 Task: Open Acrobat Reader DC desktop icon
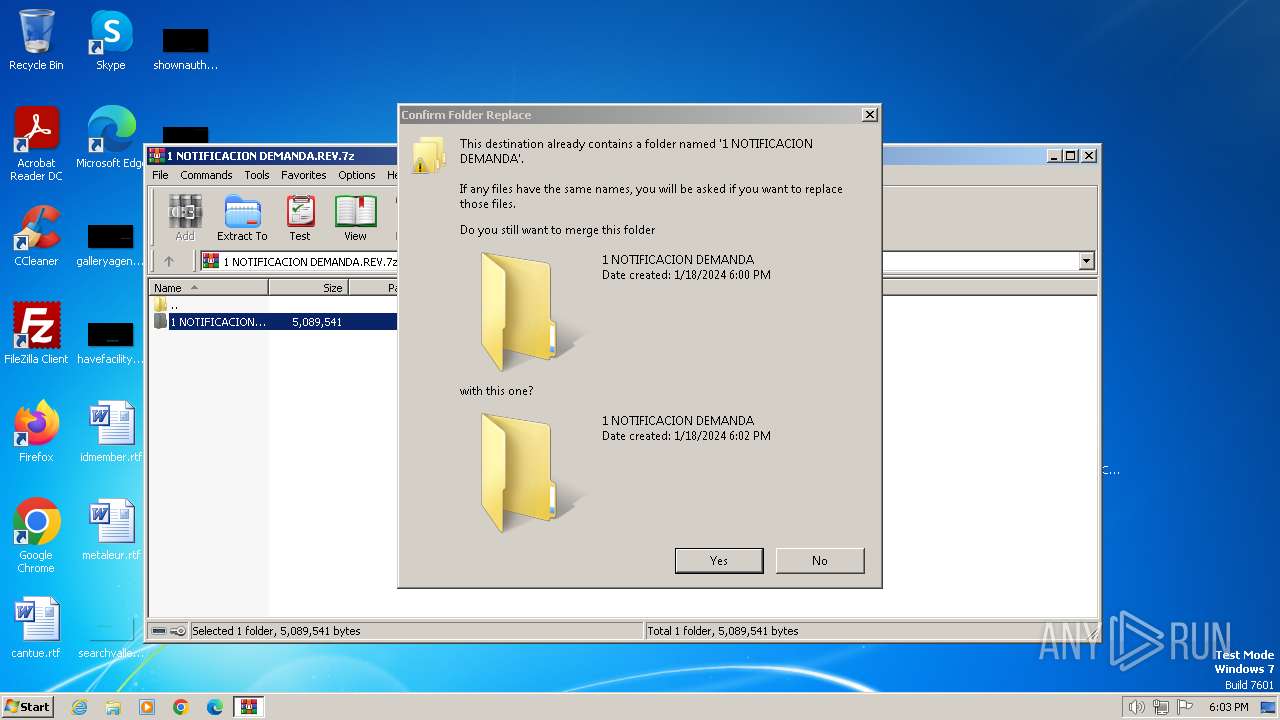[x=36, y=144]
